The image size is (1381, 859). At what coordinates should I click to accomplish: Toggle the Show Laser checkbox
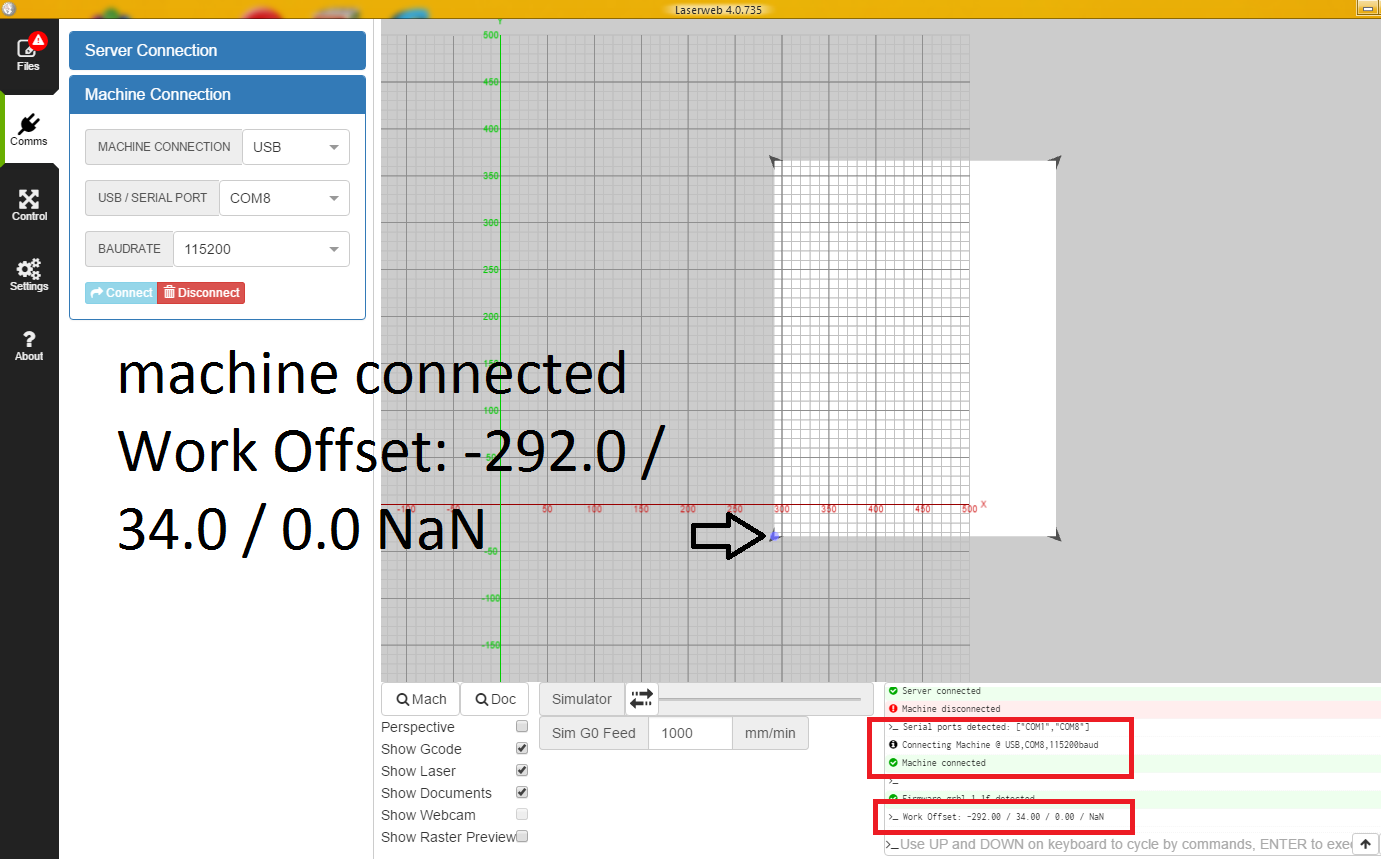(x=521, y=771)
